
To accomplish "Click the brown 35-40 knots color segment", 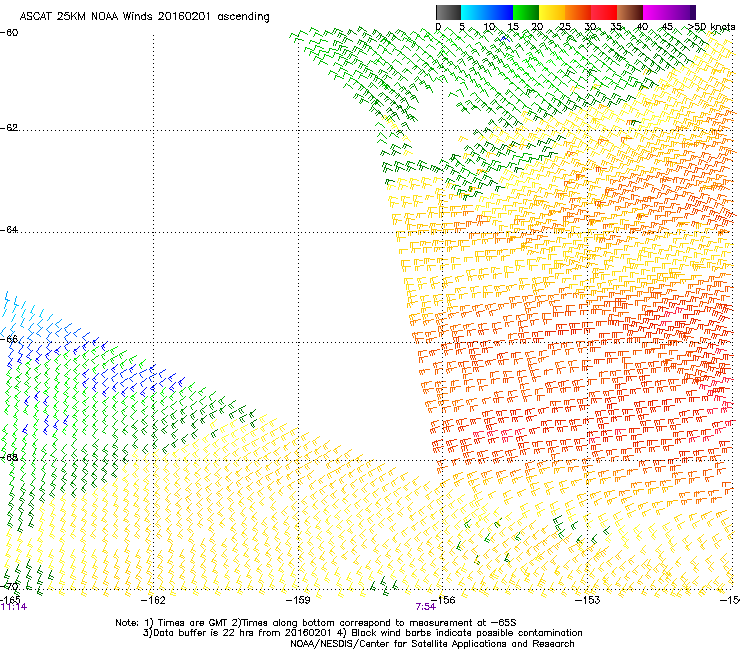I will (630, 12).
